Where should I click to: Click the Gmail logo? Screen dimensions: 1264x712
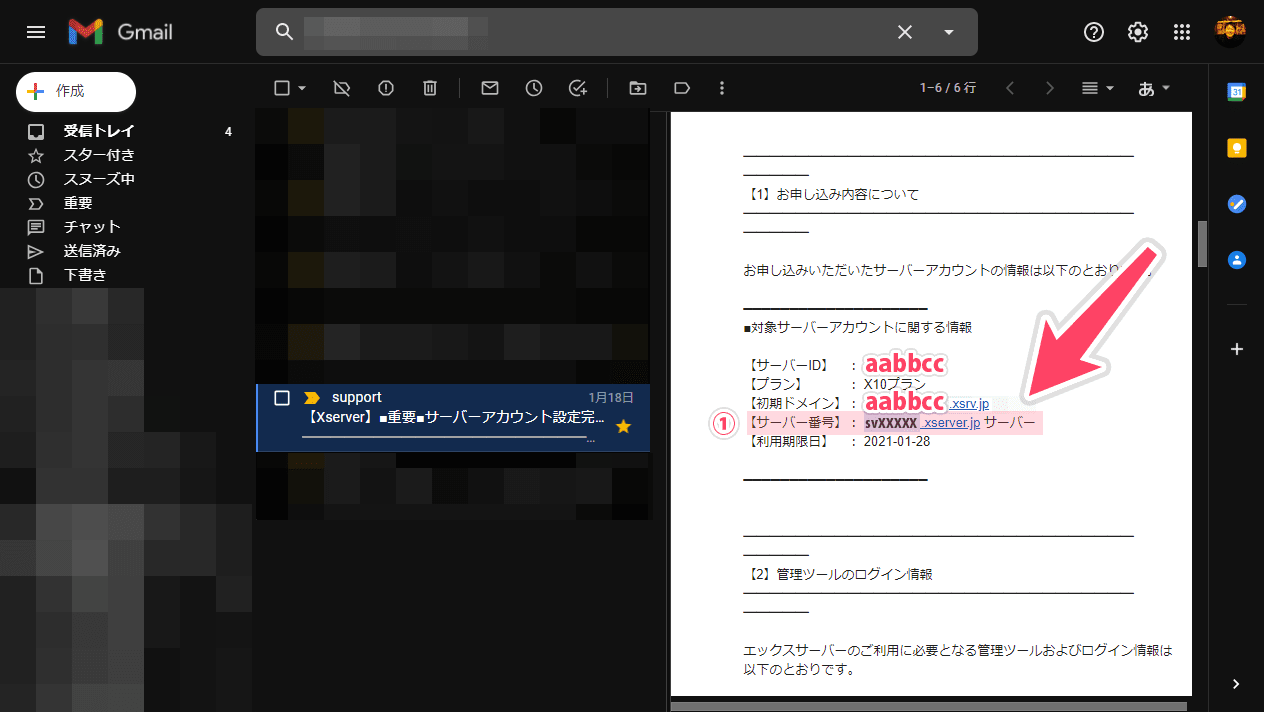tap(121, 32)
